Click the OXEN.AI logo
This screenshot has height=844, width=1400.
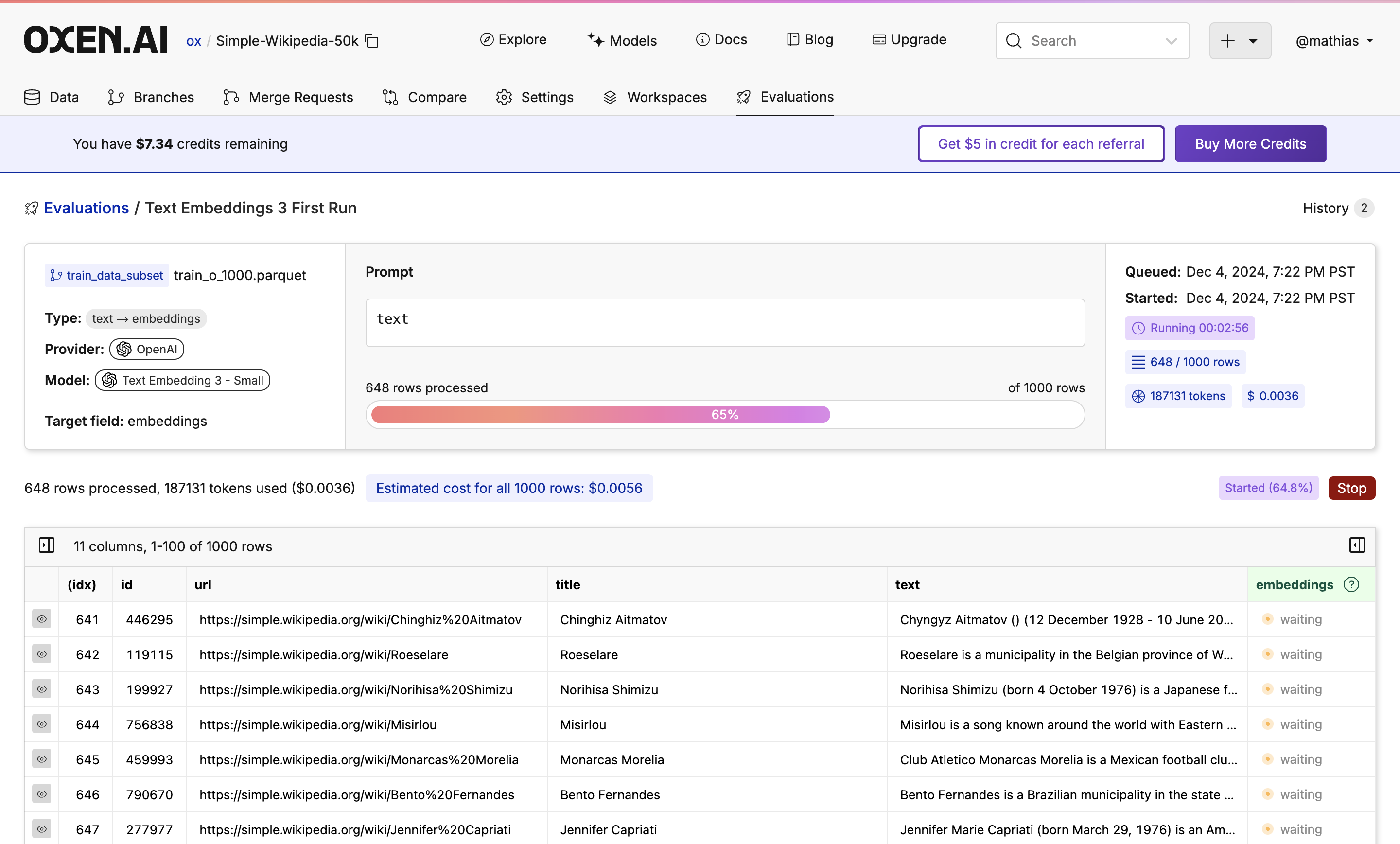point(95,40)
